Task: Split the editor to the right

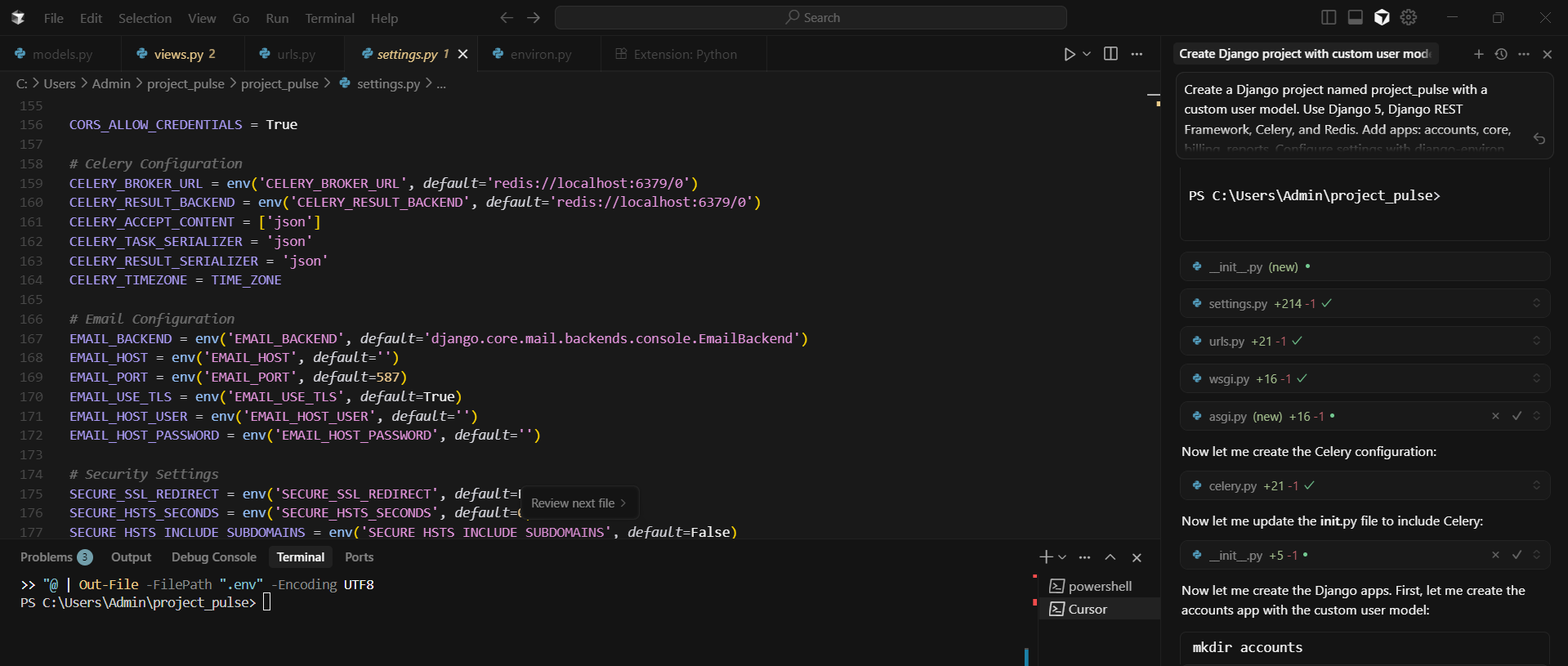Action: tap(1111, 54)
